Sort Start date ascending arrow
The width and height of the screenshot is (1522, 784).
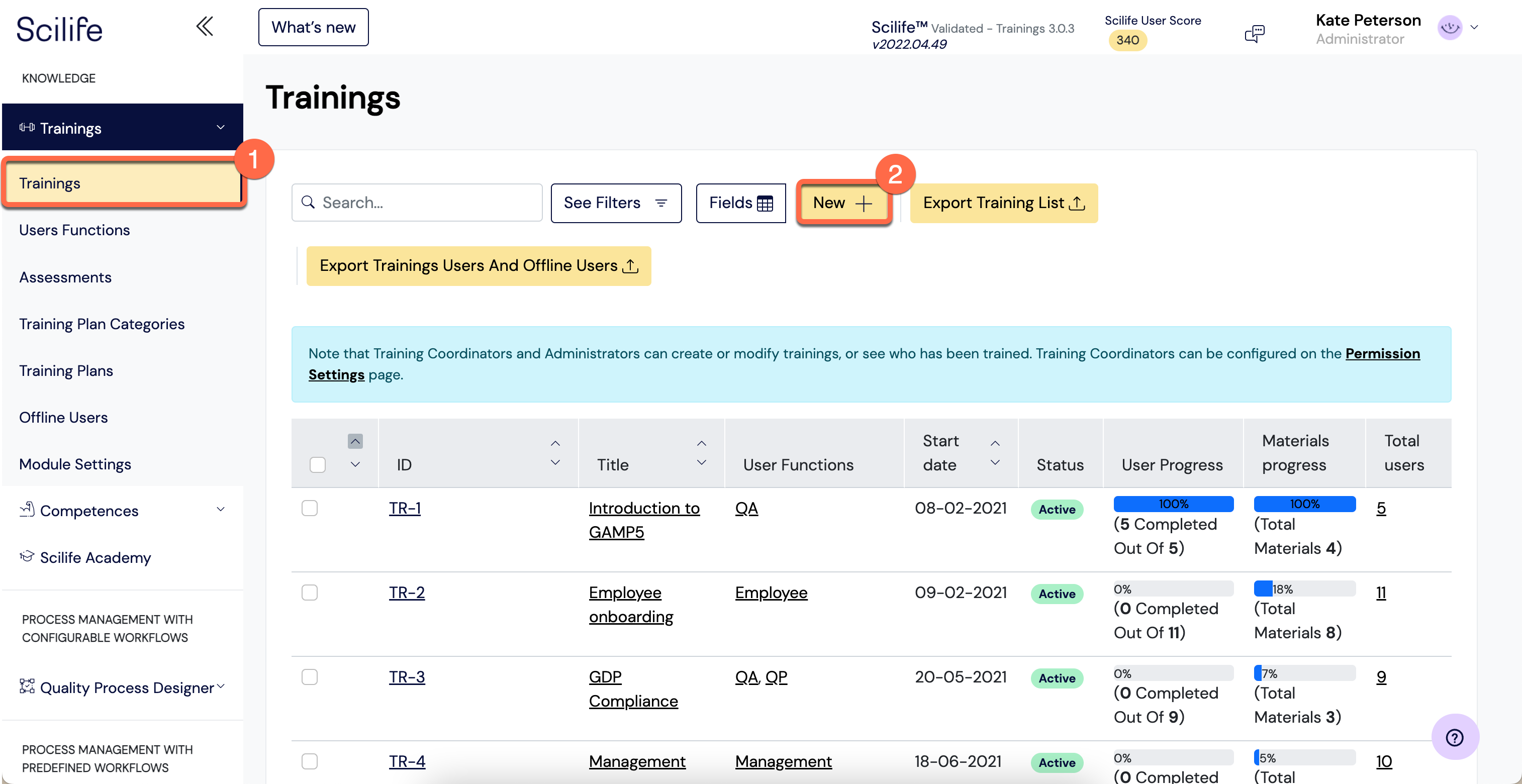click(x=995, y=443)
